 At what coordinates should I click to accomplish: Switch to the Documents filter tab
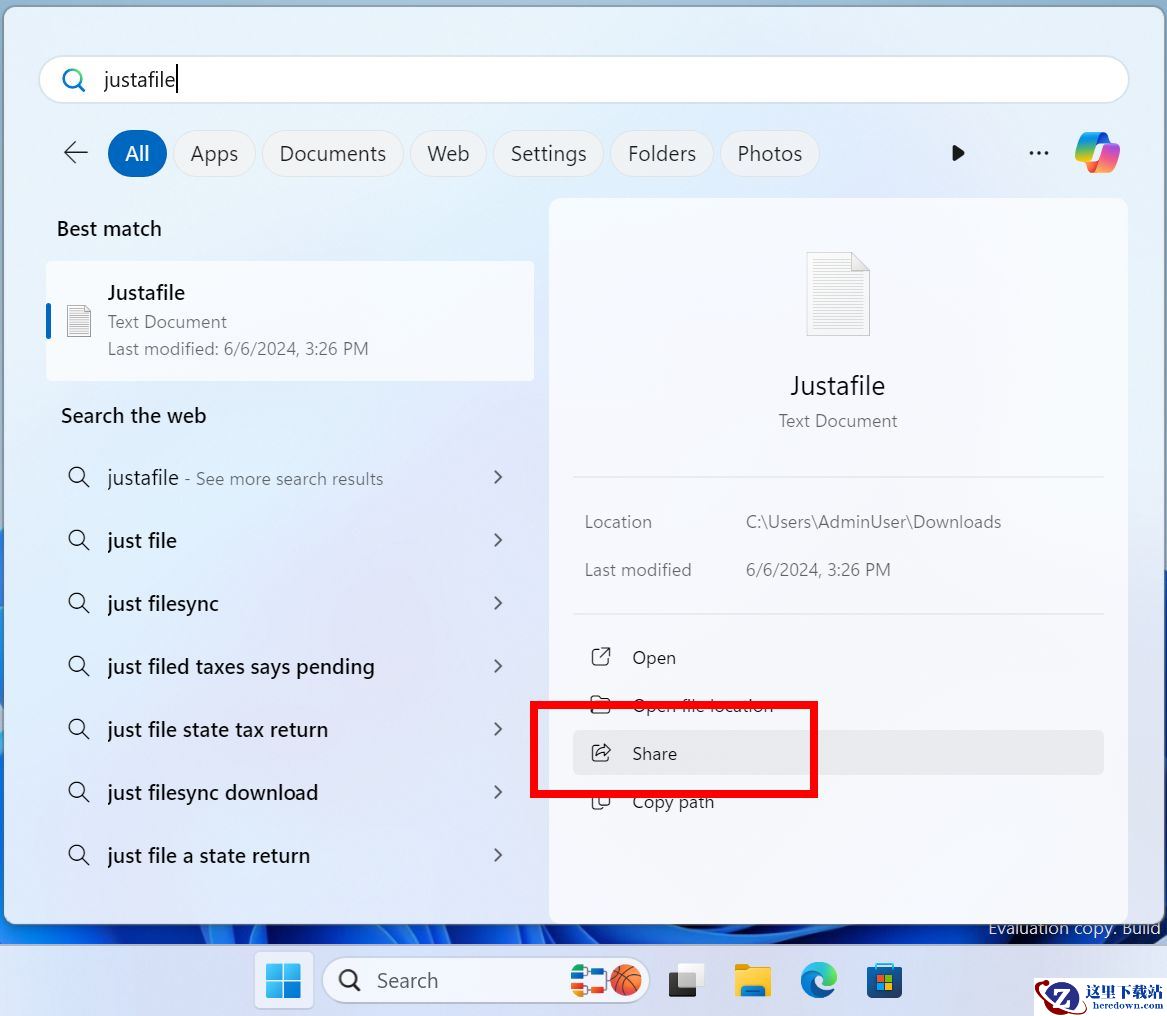pyautogui.click(x=333, y=153)
